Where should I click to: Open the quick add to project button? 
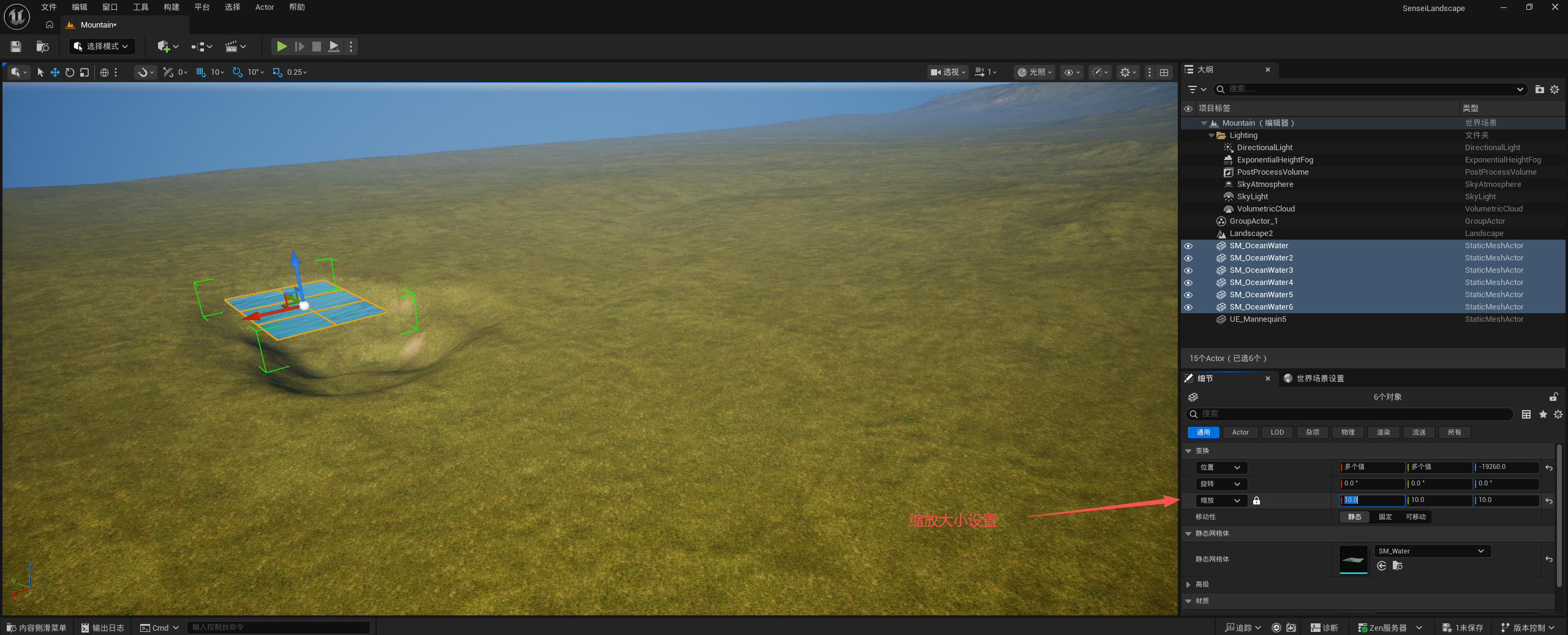pyautogui.click(x=168, y=47)
